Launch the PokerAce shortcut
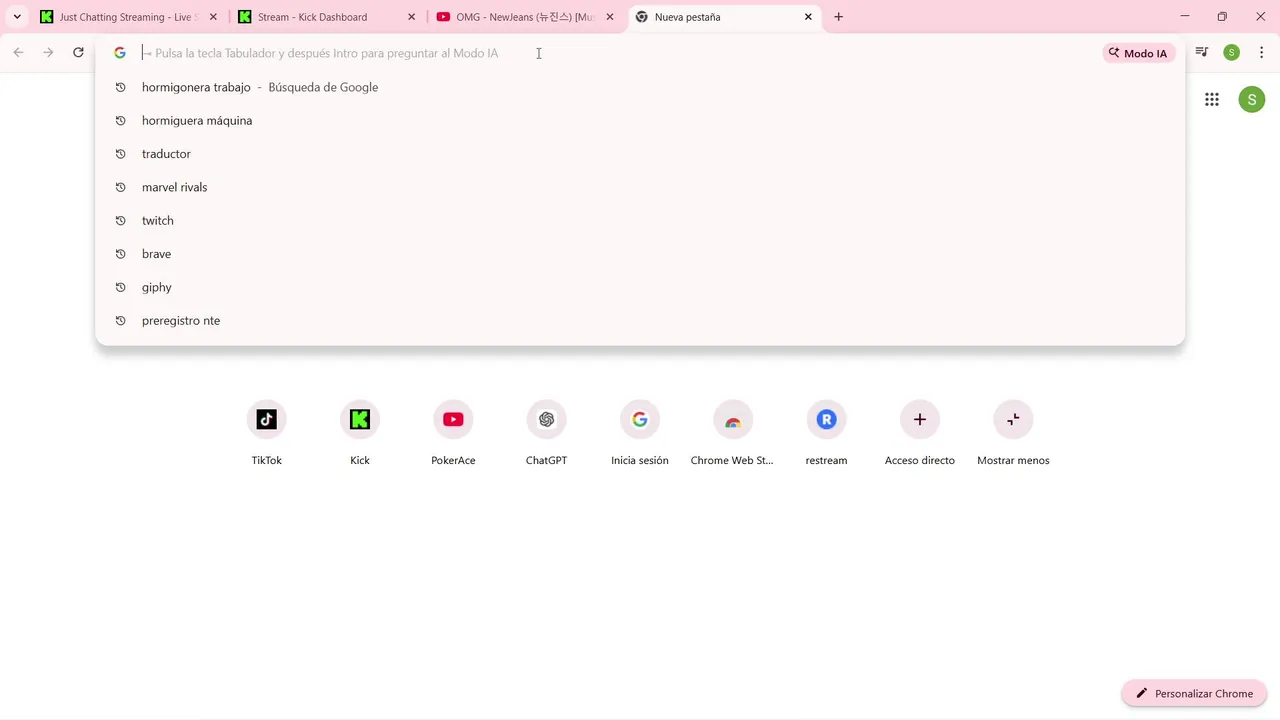Viewport: 1280px width, 720px height. (x=453, y=420)
